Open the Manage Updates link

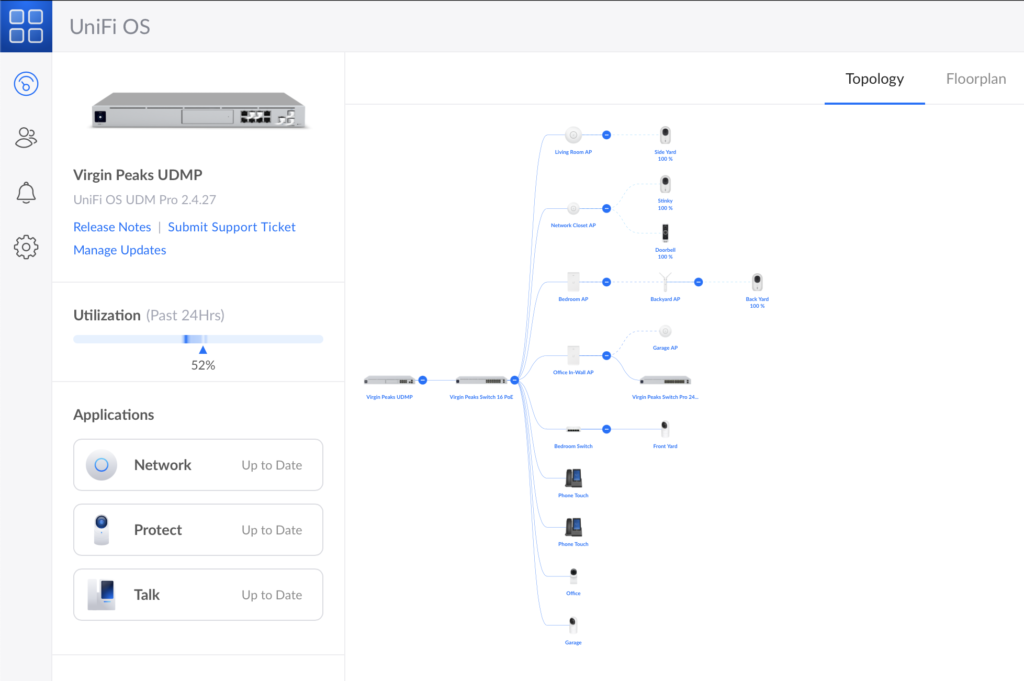click(120, 250)
